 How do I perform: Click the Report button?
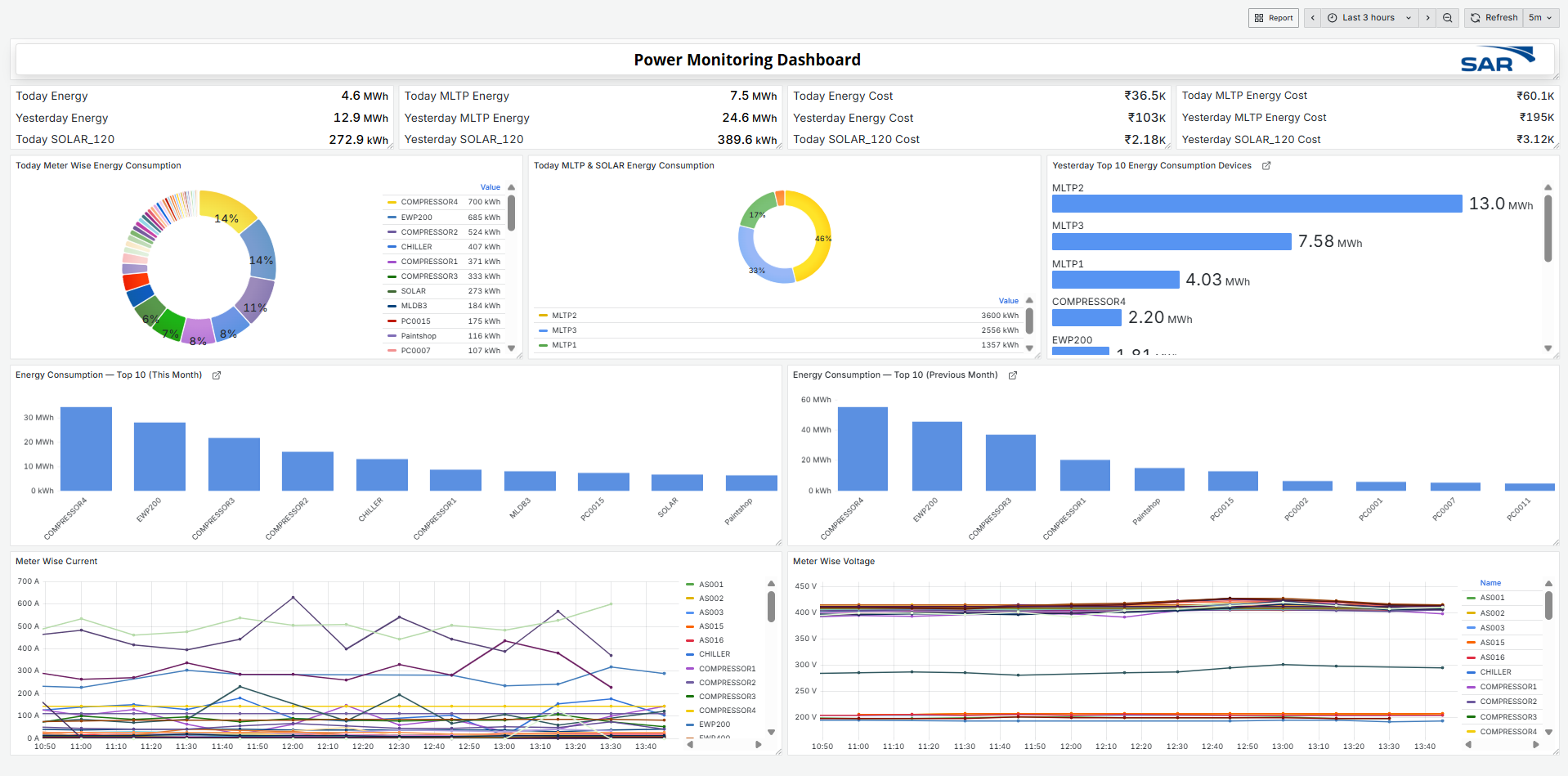coord(1273,18)
